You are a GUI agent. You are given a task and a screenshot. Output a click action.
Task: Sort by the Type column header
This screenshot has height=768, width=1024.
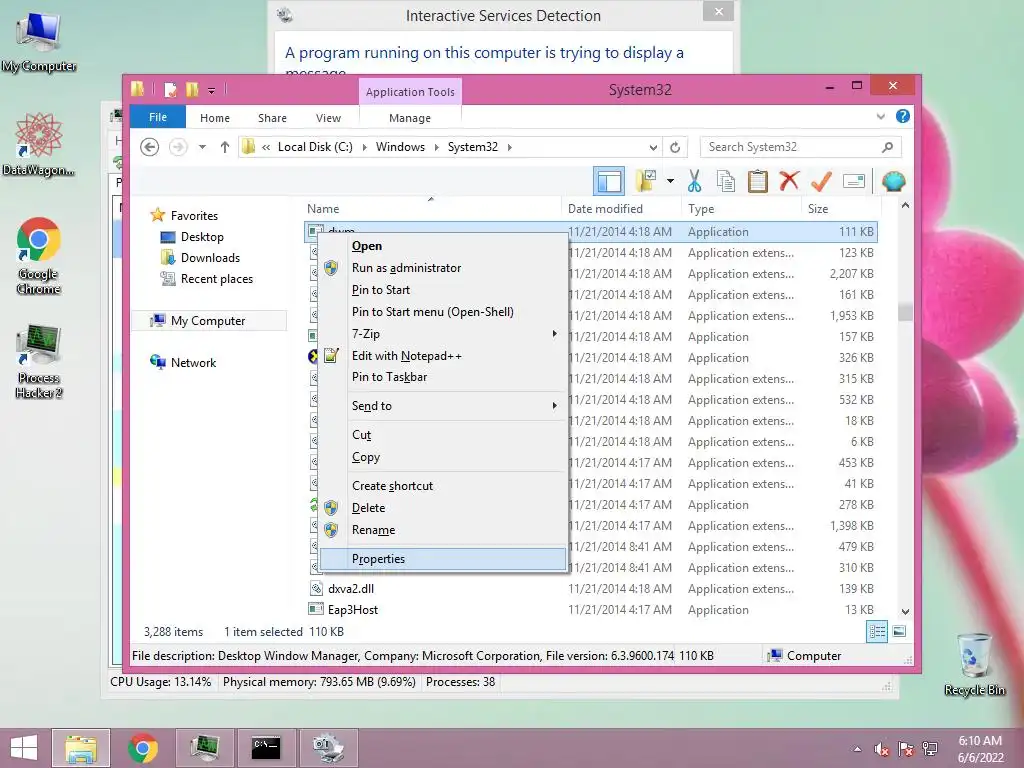pos(742,208)
